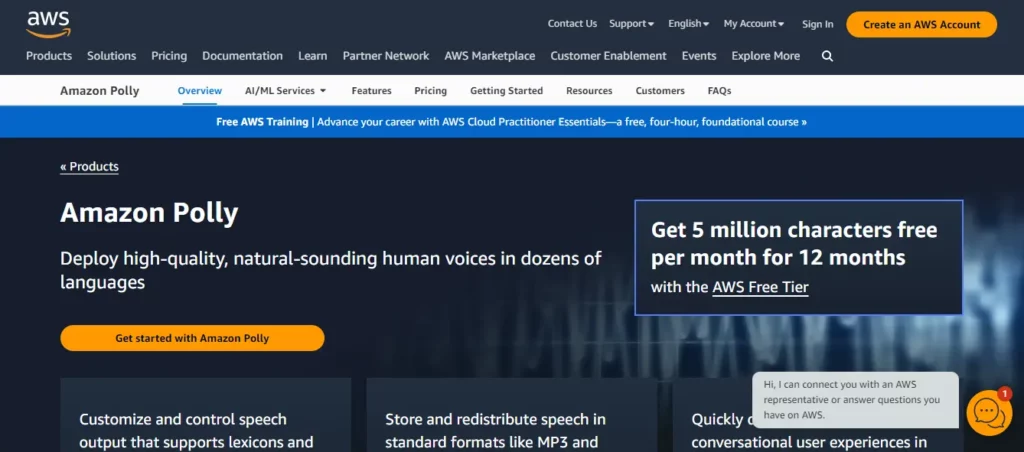This screenshot has height=452, width=1024.
Task: Click Create an AWS Account button
Action: point(921,24)
